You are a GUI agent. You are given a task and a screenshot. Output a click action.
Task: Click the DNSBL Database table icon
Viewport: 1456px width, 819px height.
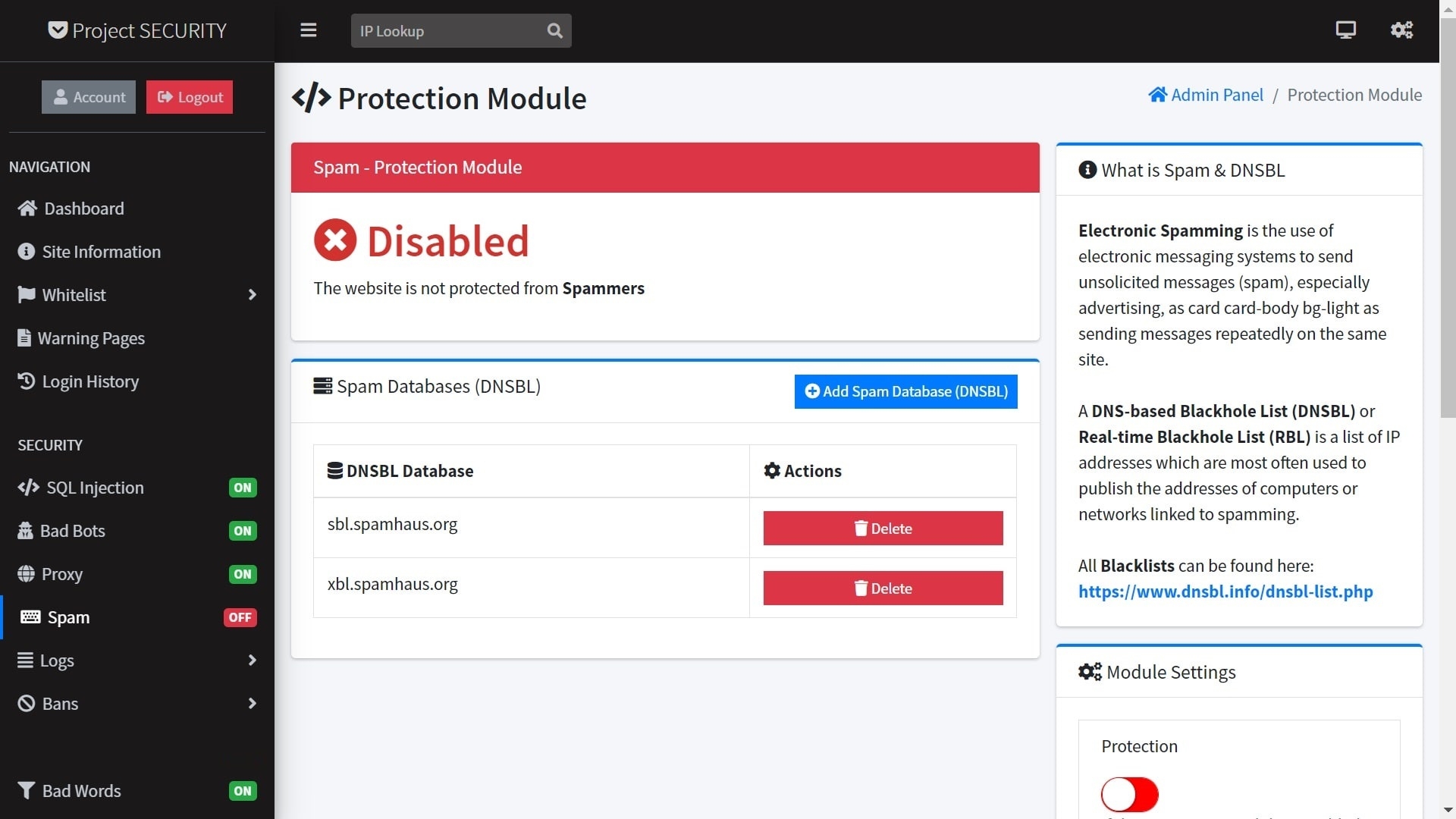(x=335, y=470)
